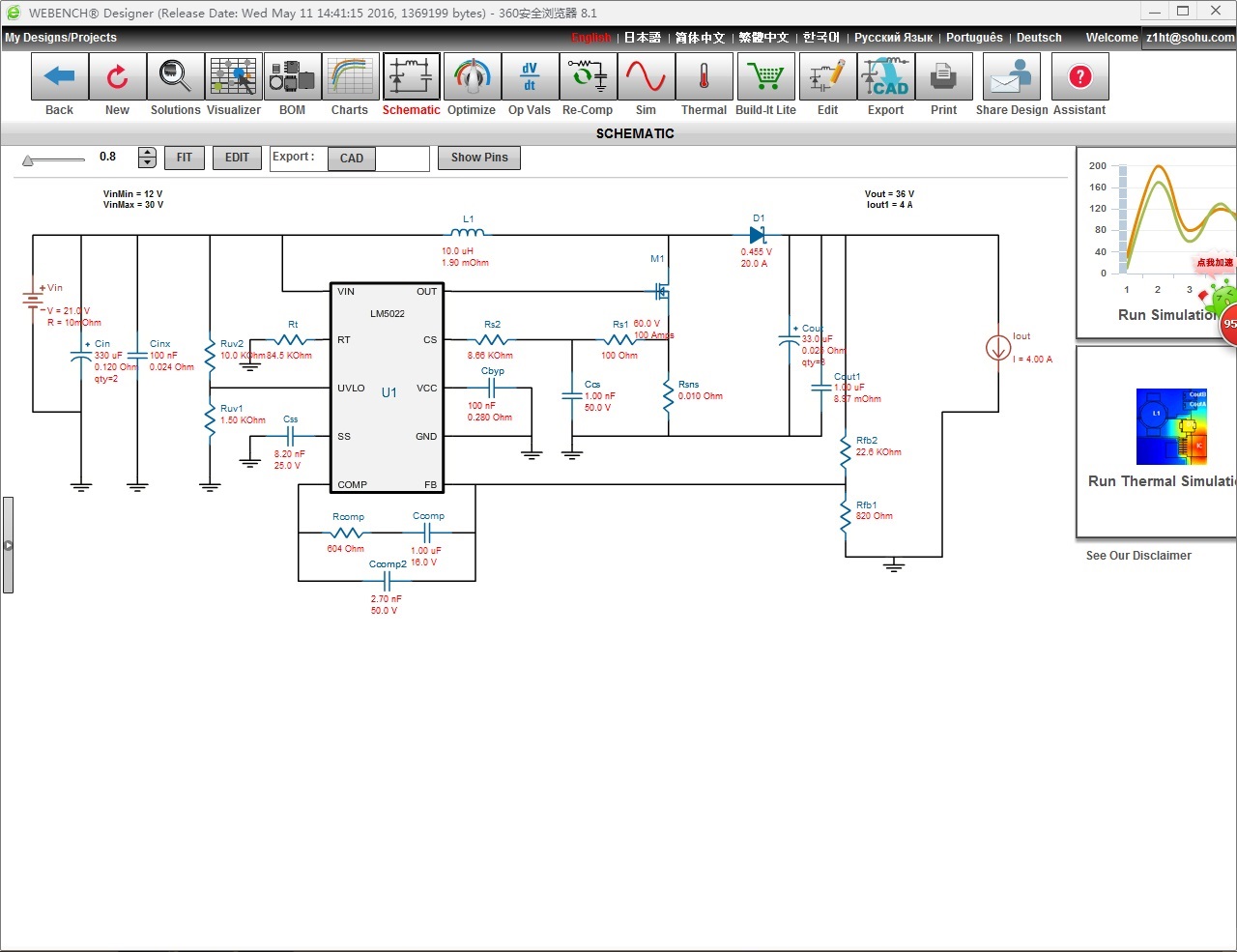Launch the Sim sine wave icon

click(x=646, y=77)
